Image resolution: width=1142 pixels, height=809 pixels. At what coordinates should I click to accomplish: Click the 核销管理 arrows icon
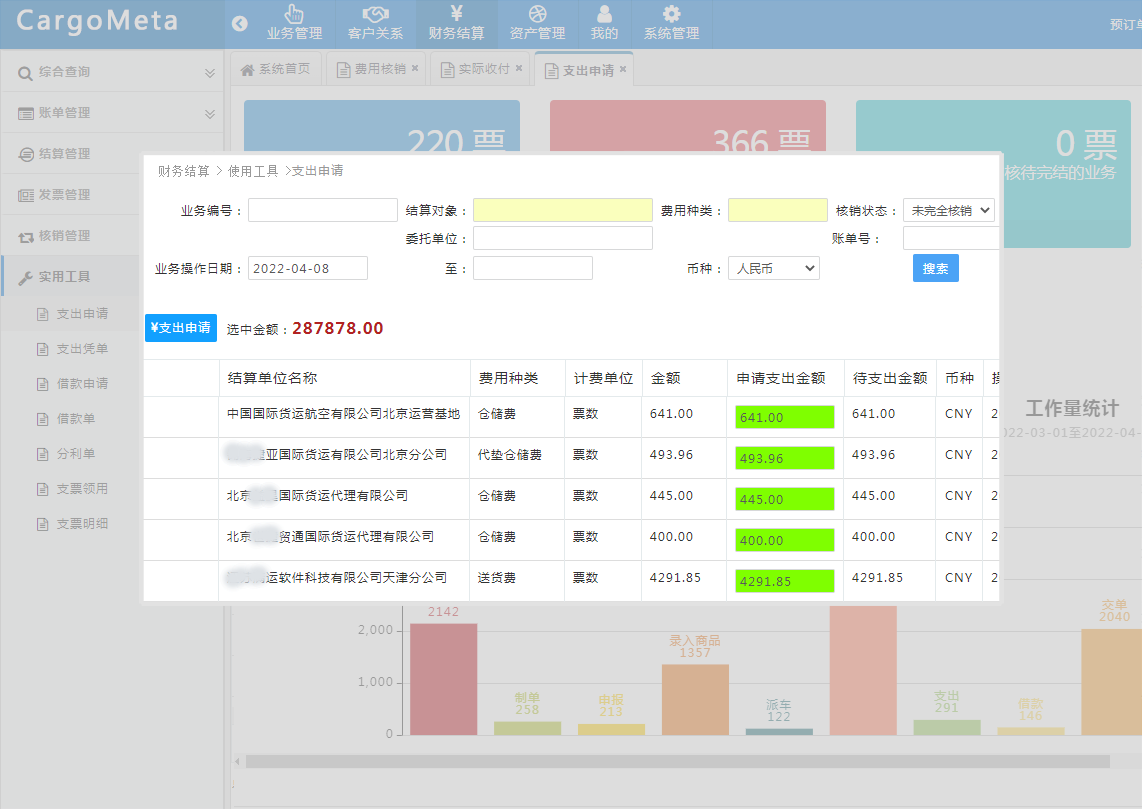click(25, 237)
